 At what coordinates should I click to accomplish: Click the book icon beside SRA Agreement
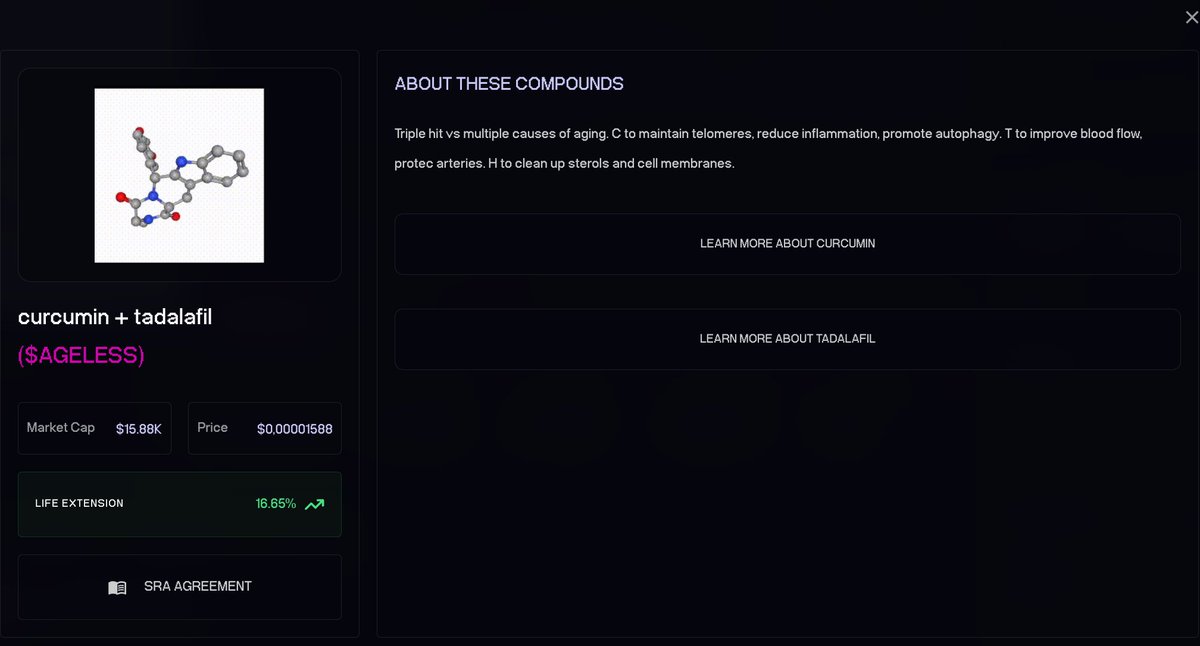tap(117, 588)
